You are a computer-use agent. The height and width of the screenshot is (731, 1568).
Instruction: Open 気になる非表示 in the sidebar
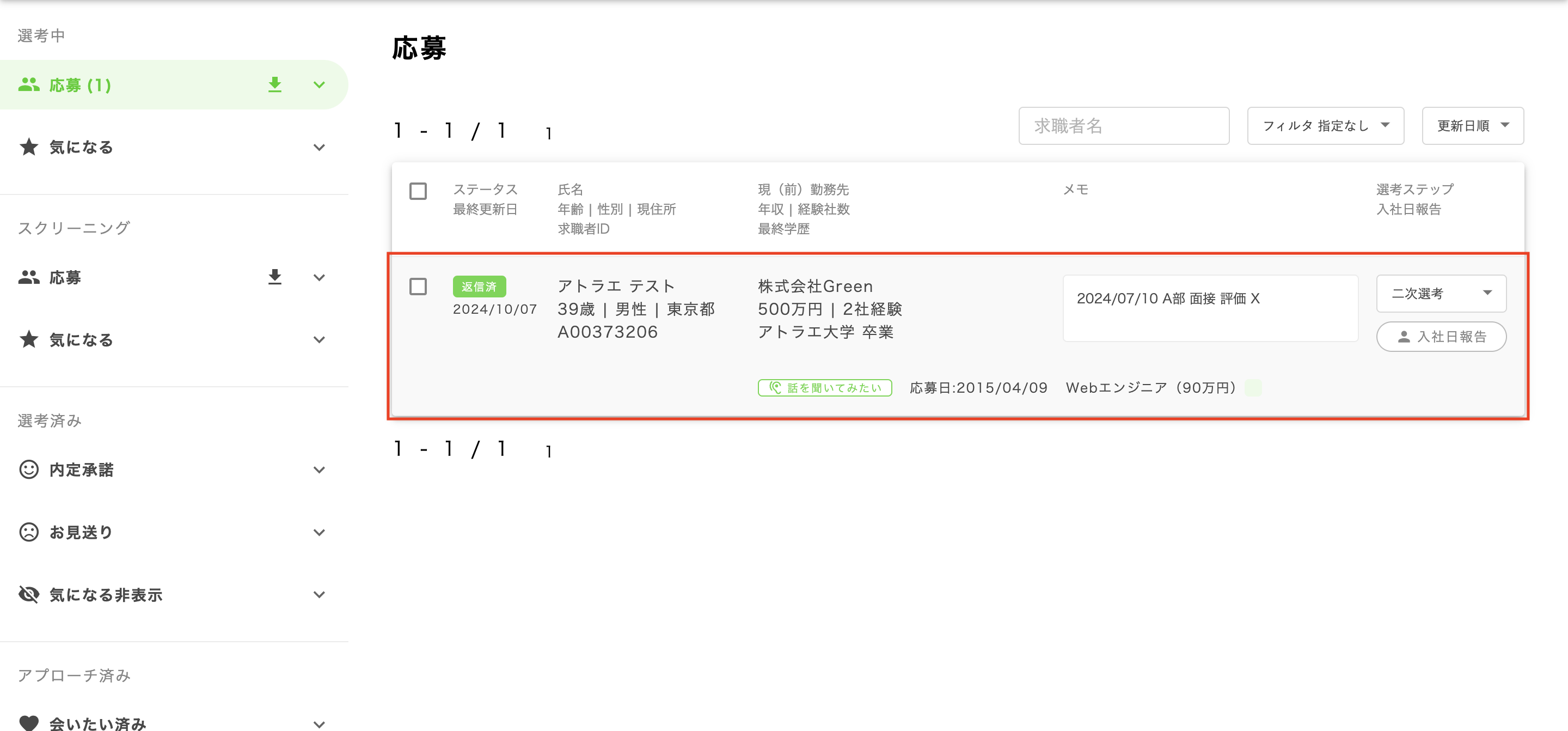(x=106, y=594)
